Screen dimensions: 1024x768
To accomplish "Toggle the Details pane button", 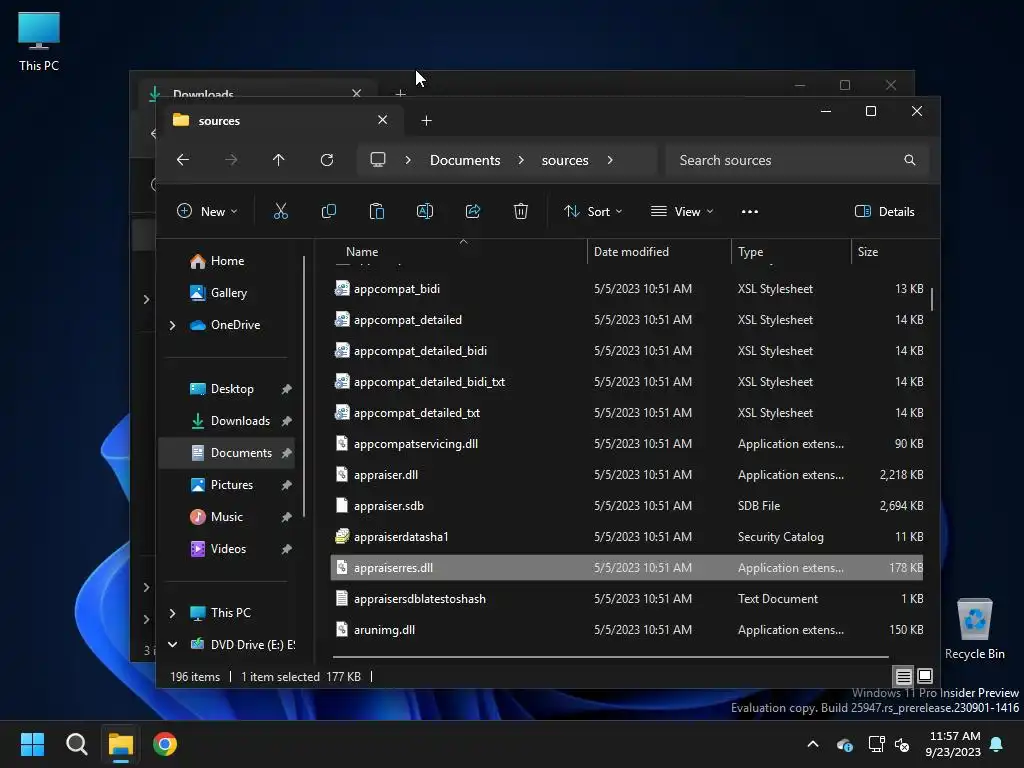I will [x=884, y=212].
